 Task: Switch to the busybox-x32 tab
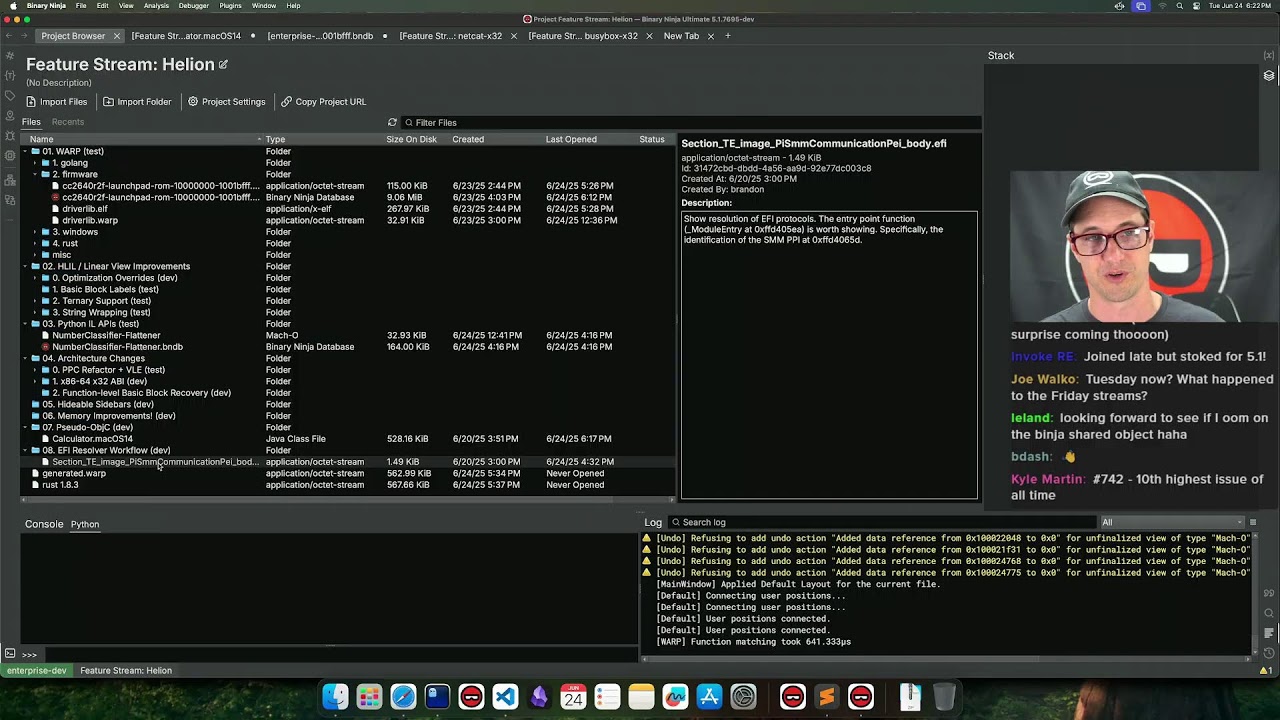[583, 36]
